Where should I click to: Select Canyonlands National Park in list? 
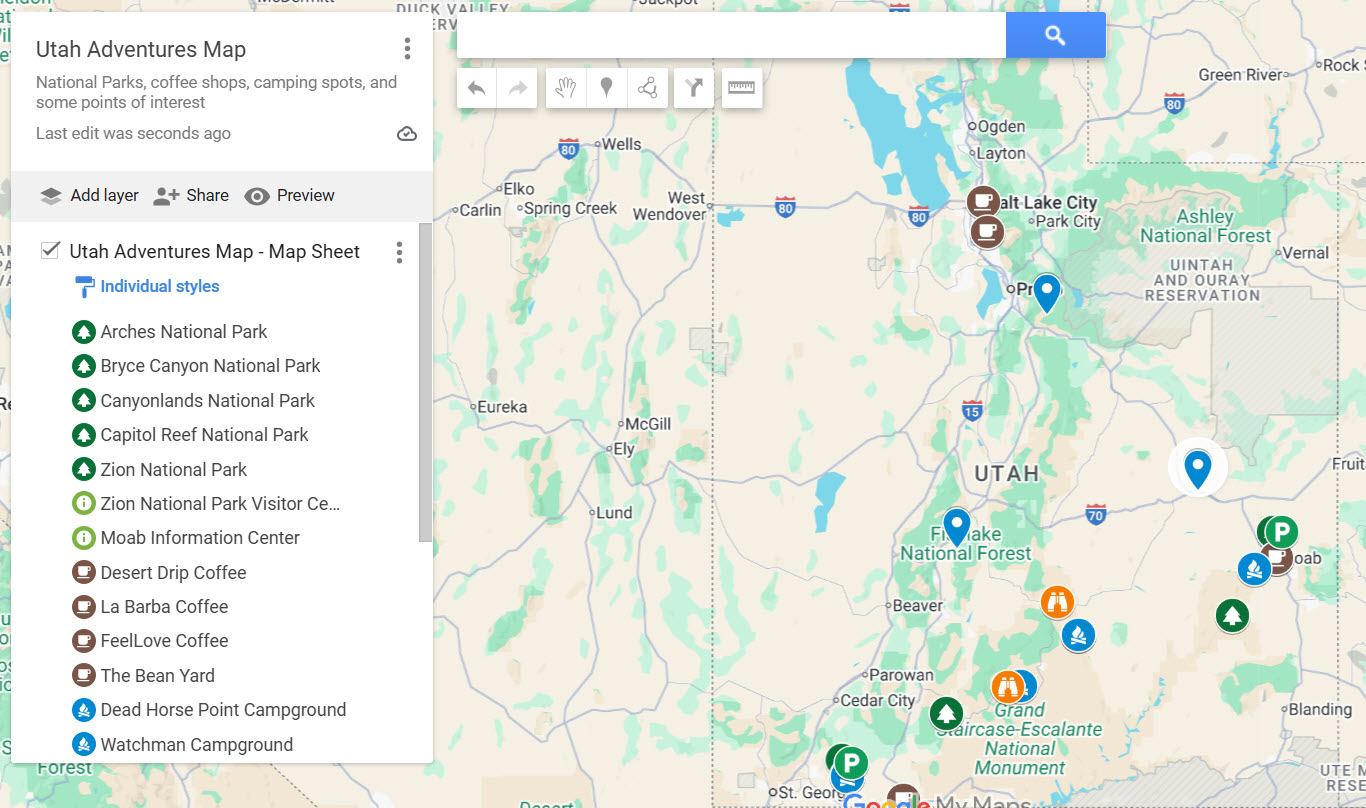coord(207,401)
